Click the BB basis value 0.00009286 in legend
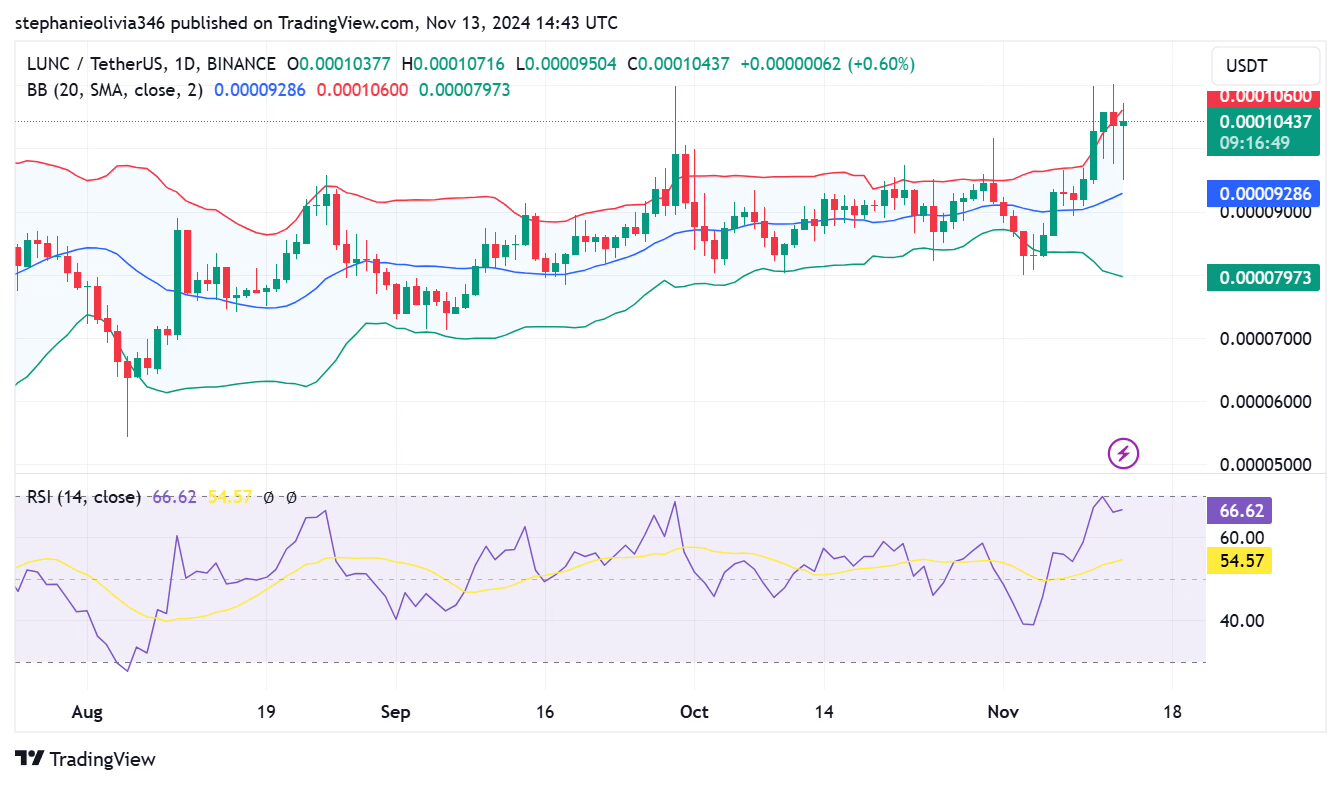The width and height of the screenshot is (1341, 785). [260, 90]
